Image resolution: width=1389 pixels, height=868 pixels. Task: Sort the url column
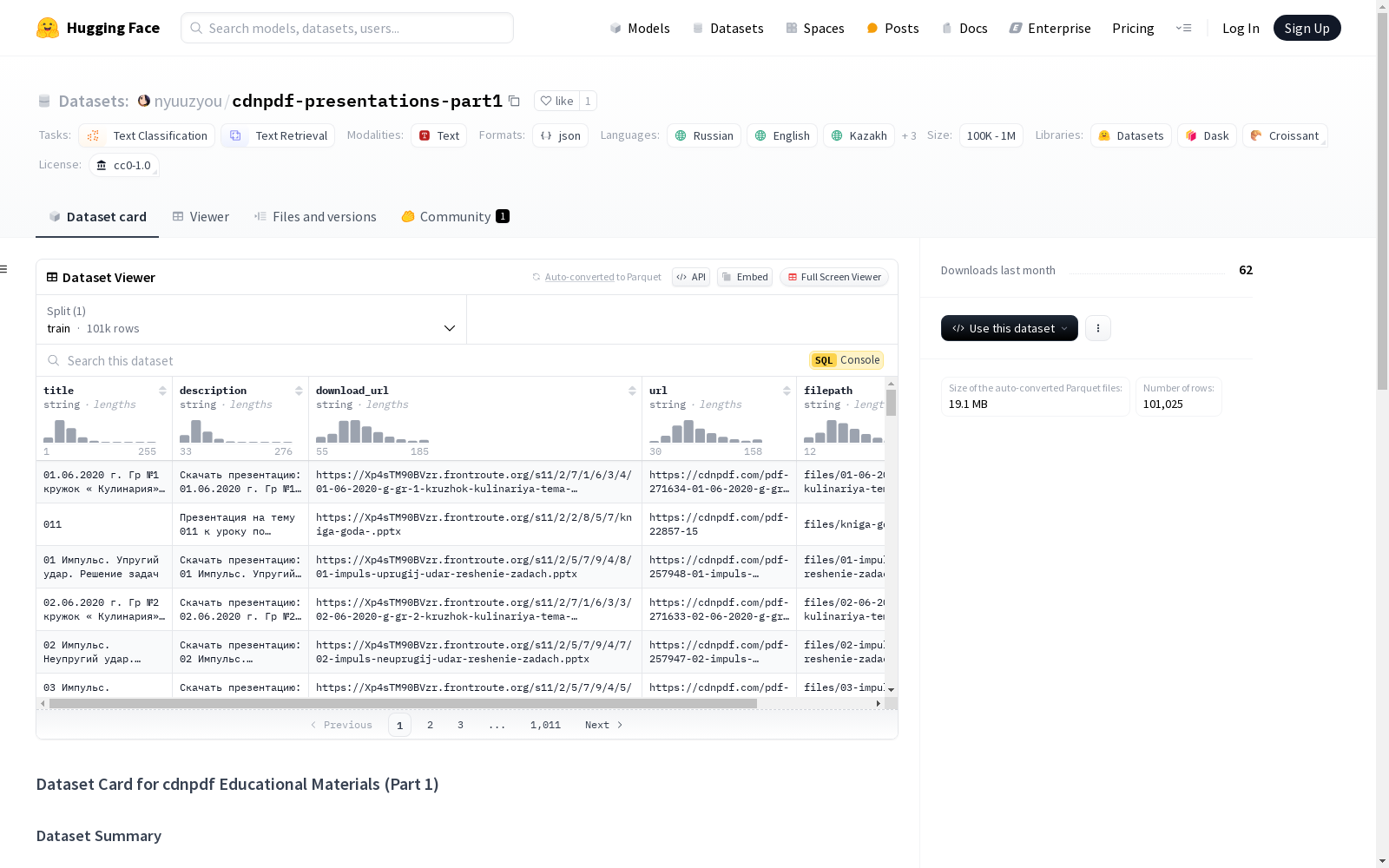[x=787, y=391]
